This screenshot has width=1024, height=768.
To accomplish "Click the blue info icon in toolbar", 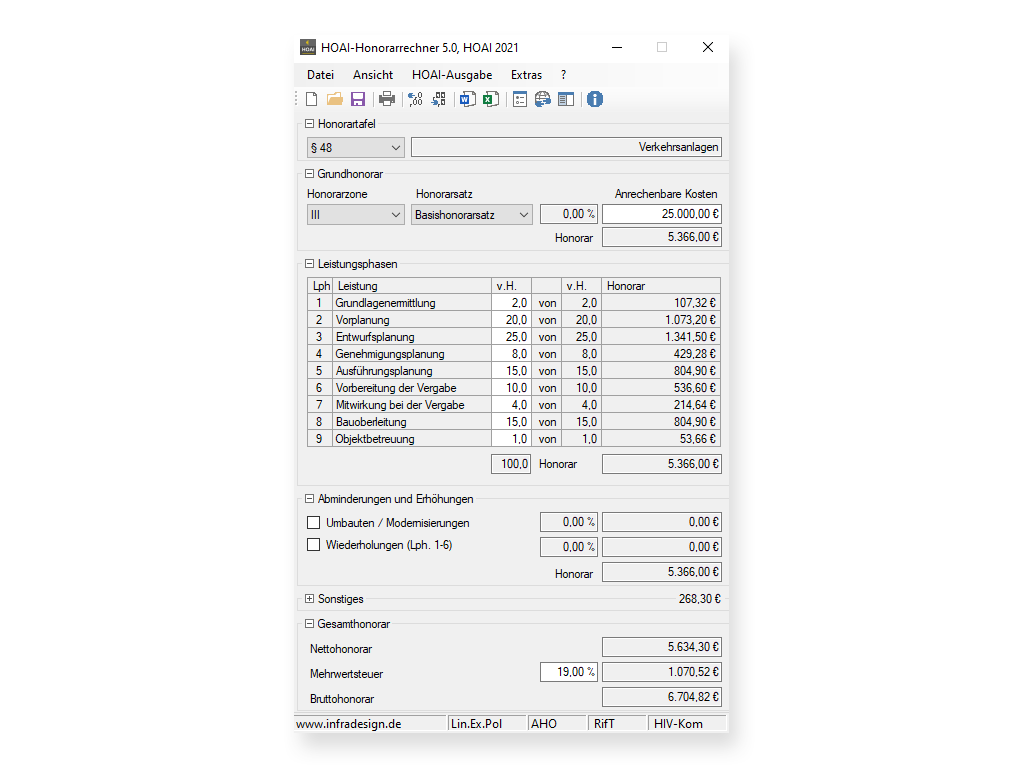I will (595, 99).
